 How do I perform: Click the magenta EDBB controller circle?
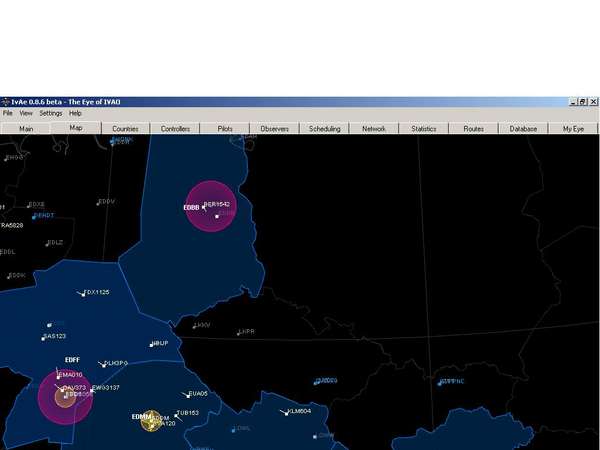[x=211, y=206]
